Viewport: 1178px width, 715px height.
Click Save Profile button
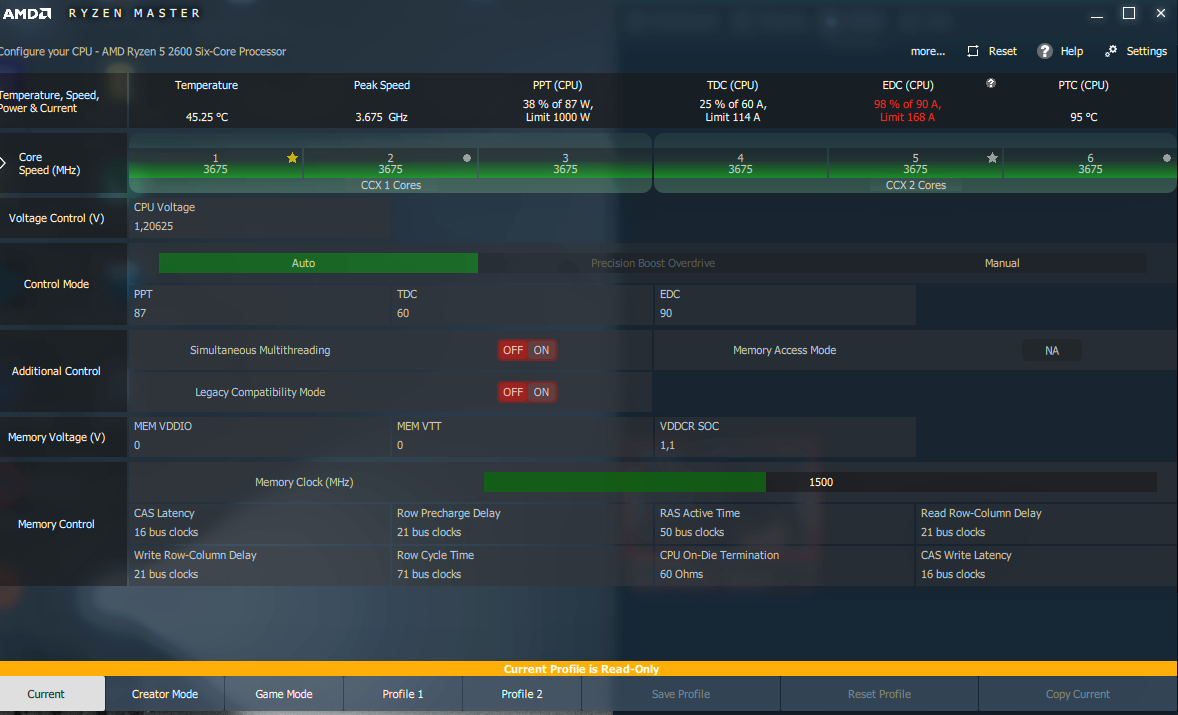(x=681, y=694)
